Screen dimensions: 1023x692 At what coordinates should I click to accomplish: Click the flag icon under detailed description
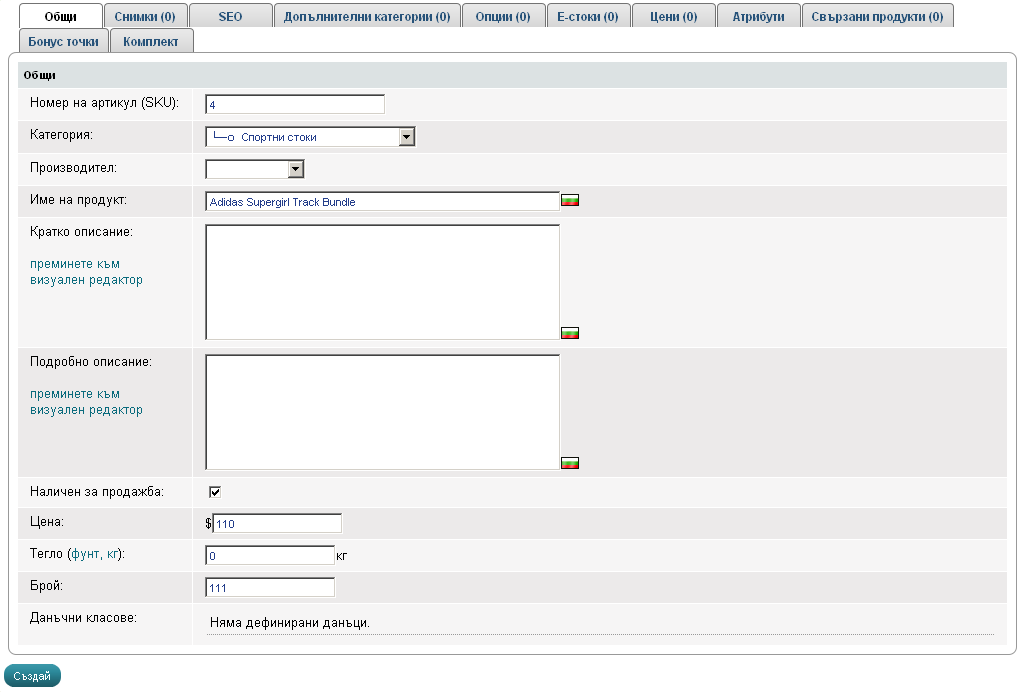pyautogui.click(x=570, y=463)
